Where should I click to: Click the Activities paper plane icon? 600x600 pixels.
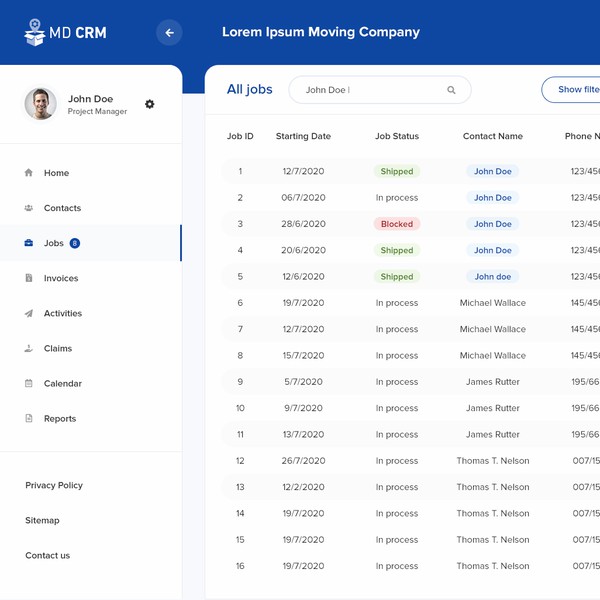[x=29, y=313]
